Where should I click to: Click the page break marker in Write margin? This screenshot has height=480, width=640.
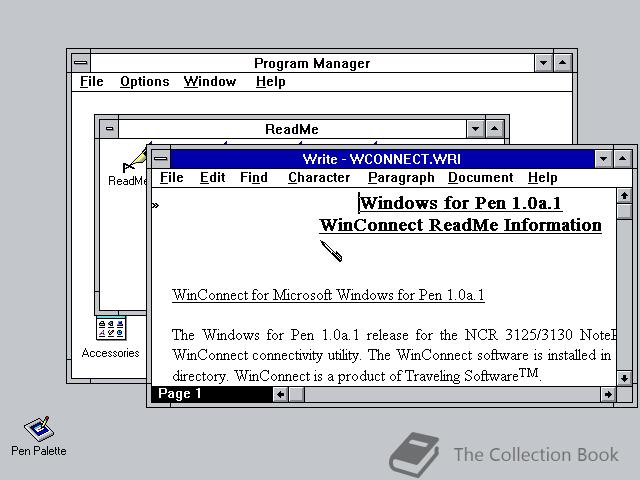[155, 205]
